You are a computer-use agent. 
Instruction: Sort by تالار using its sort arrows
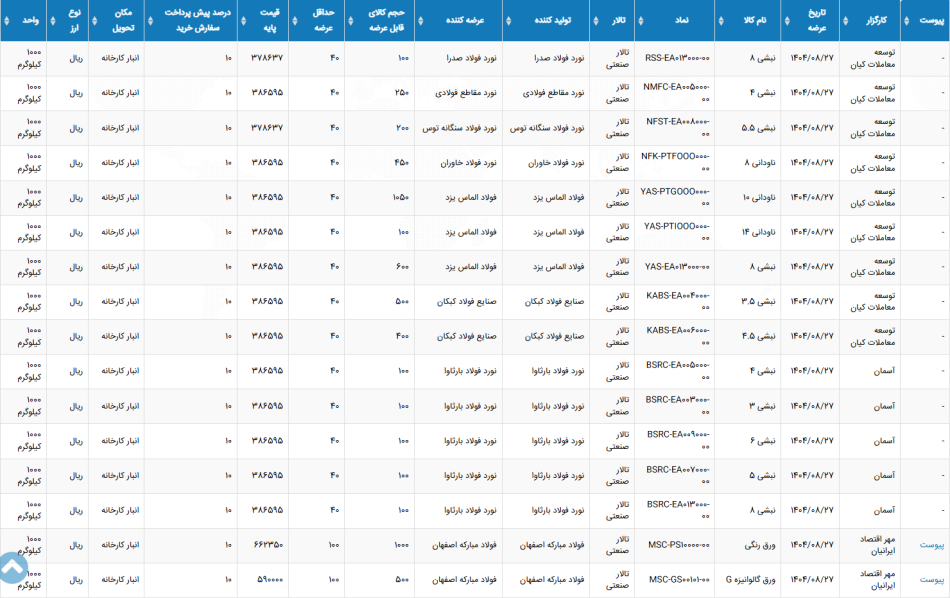596,21
